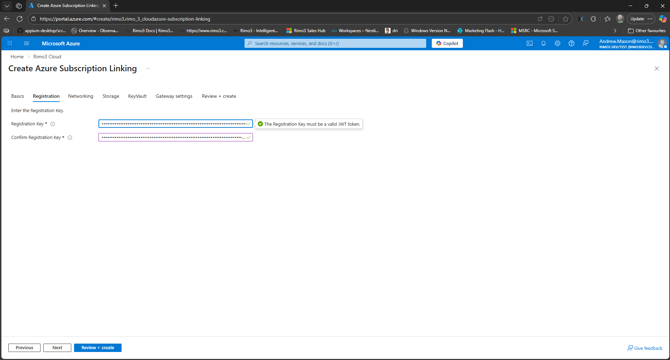Click into the Confirm Registration Key field
The width and height of the screenshot is (670, 360).
[x=175, y=137]
